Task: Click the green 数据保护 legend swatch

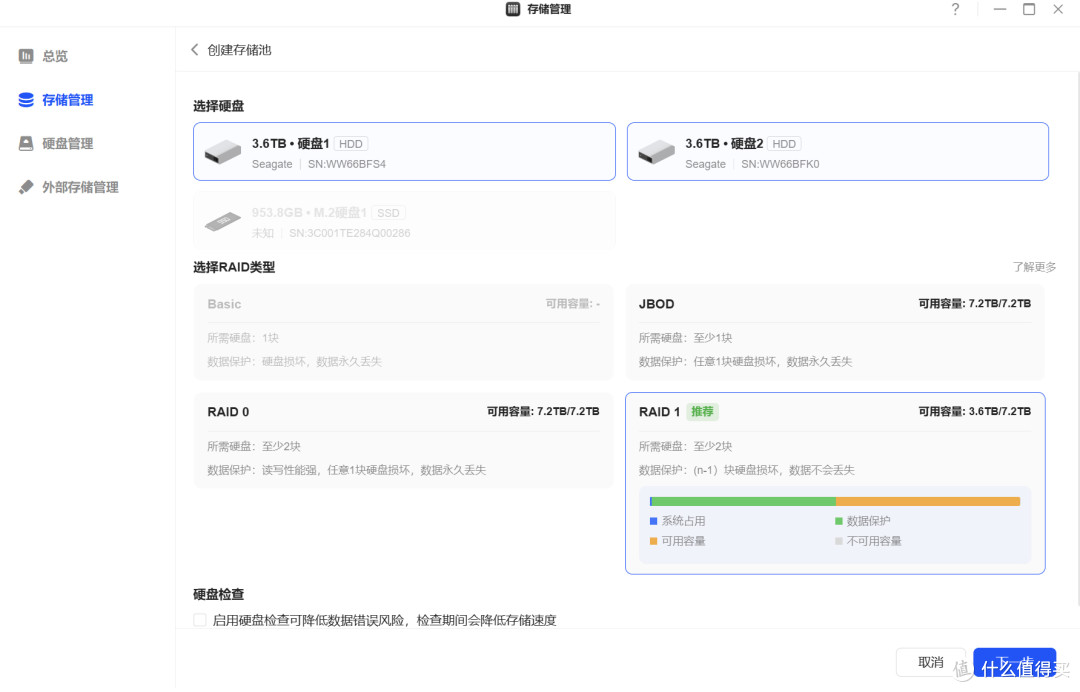Action: coord(839,521)
